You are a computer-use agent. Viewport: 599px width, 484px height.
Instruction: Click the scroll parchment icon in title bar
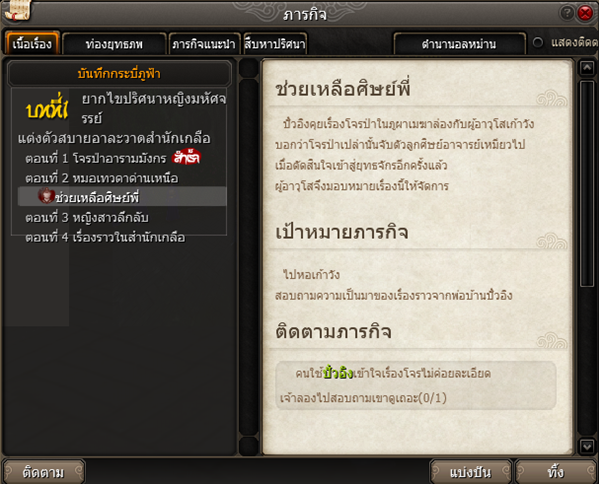click(17, 11)
